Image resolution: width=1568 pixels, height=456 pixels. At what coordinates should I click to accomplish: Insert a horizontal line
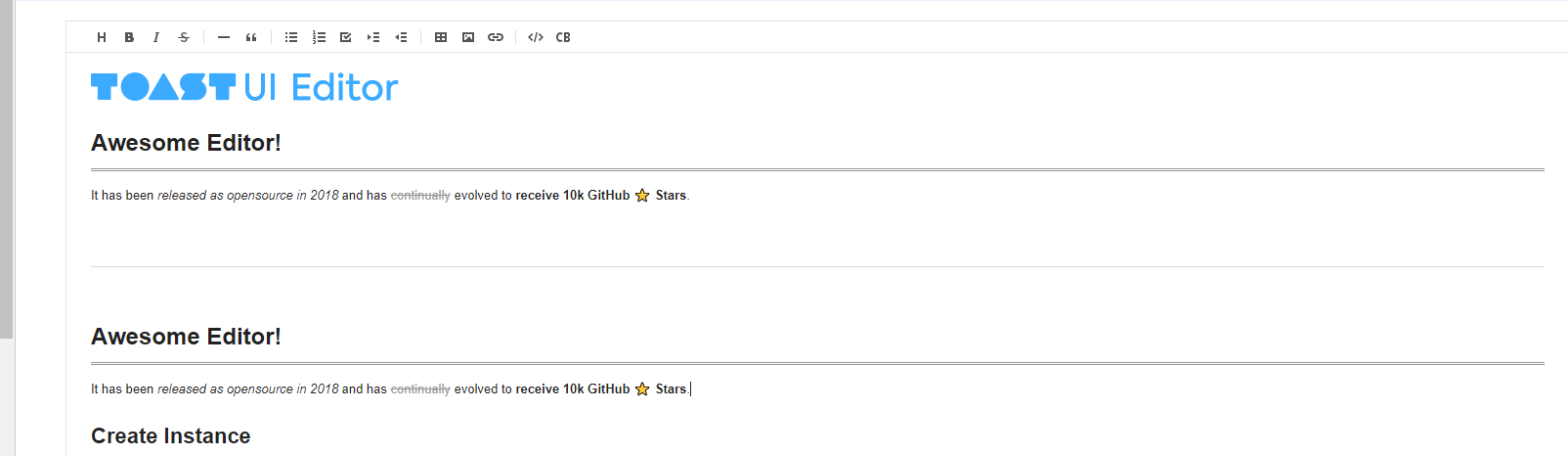224,37
